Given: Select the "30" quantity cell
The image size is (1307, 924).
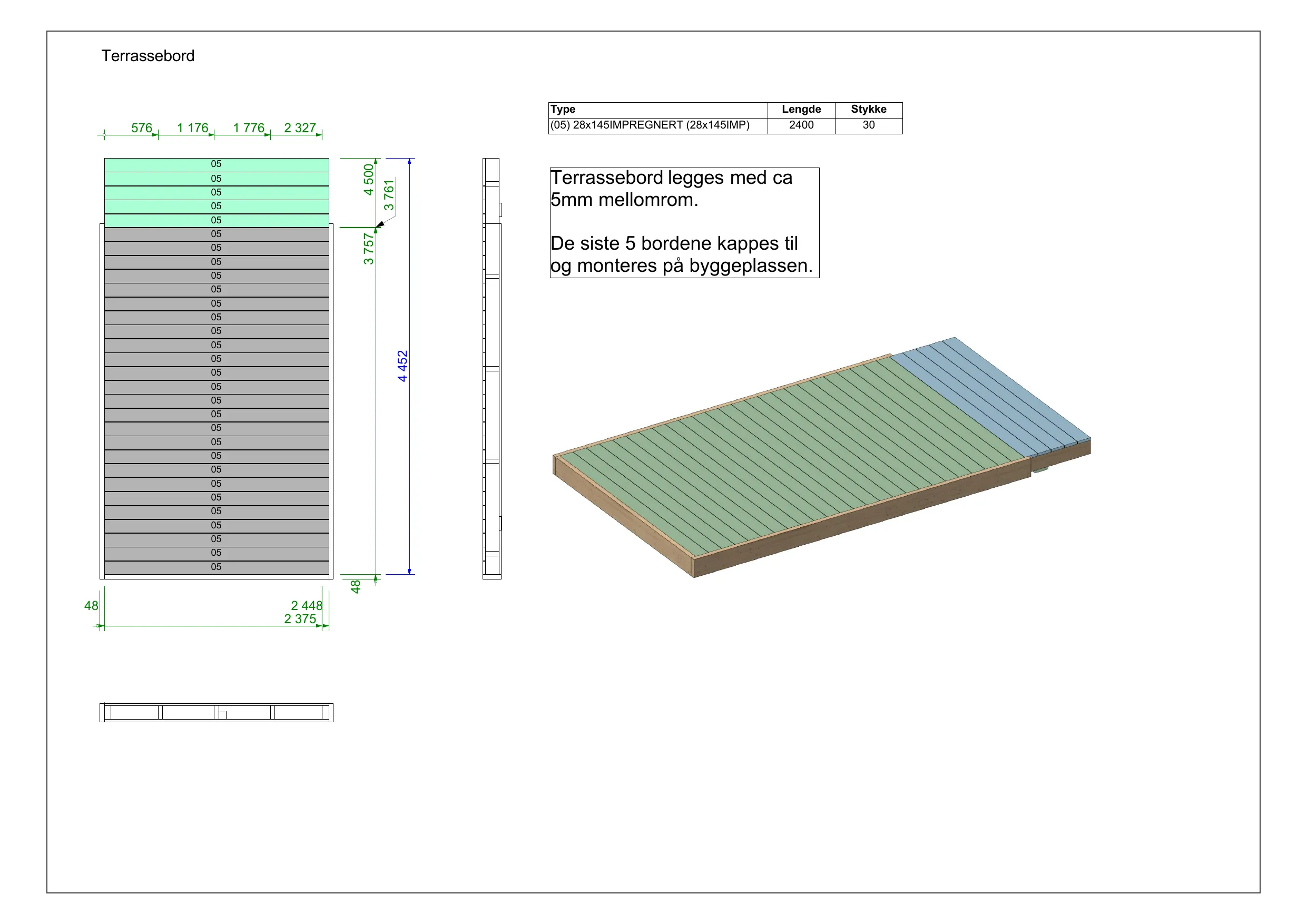Looking at the screenshot, I should (x=869, y=125).
